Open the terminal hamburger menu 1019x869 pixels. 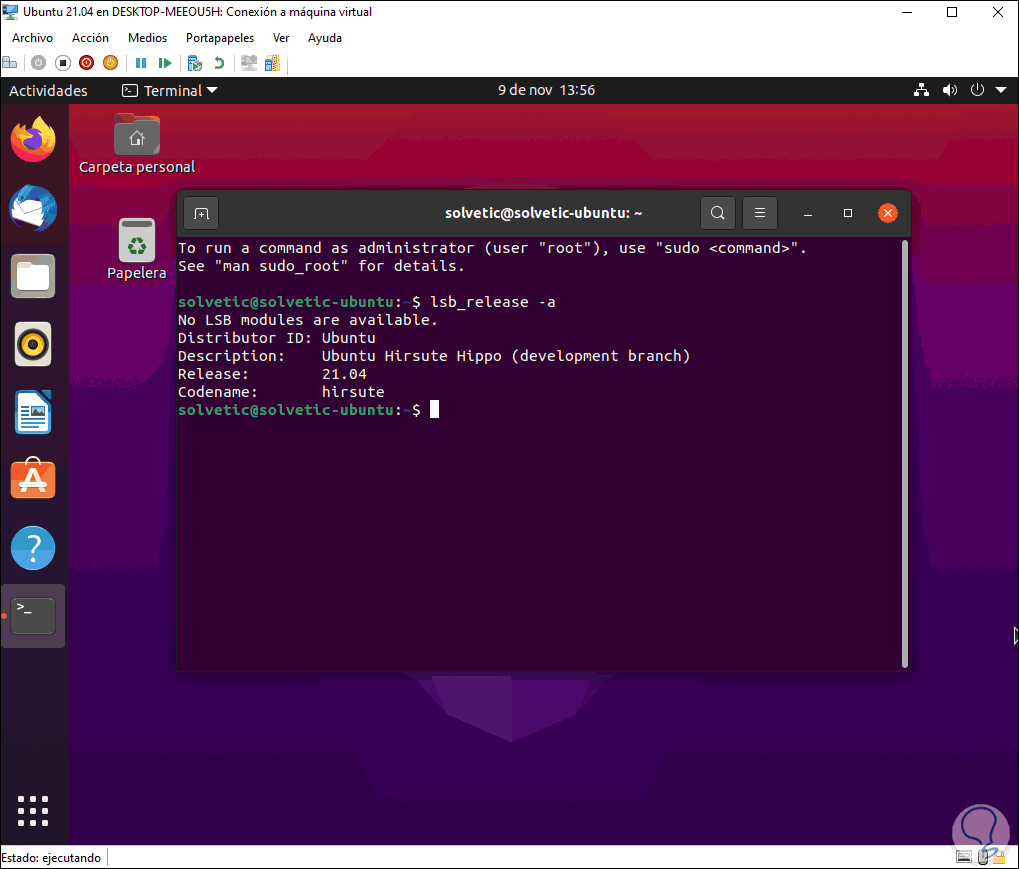(x=760, y=213)
